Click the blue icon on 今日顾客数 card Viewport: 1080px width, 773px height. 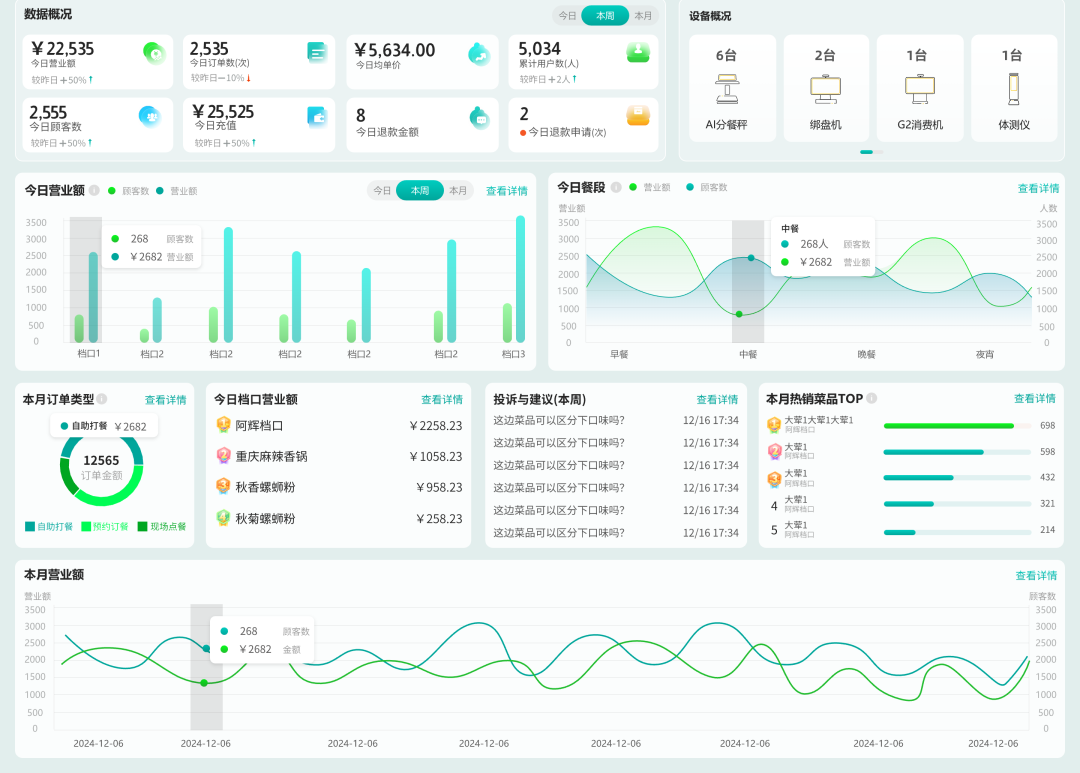[150, 116]
